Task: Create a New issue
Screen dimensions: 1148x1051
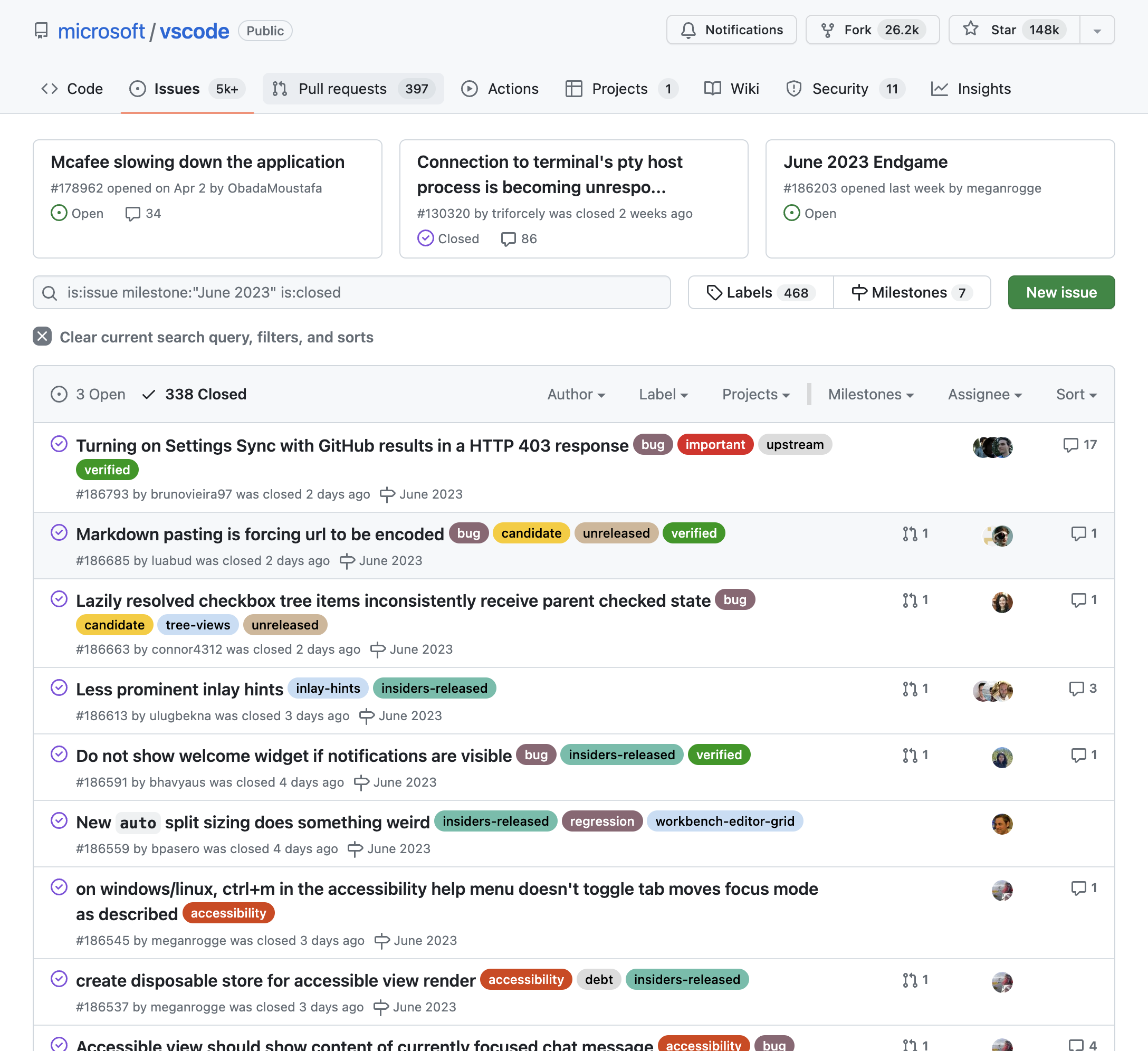Action: 1061,293
